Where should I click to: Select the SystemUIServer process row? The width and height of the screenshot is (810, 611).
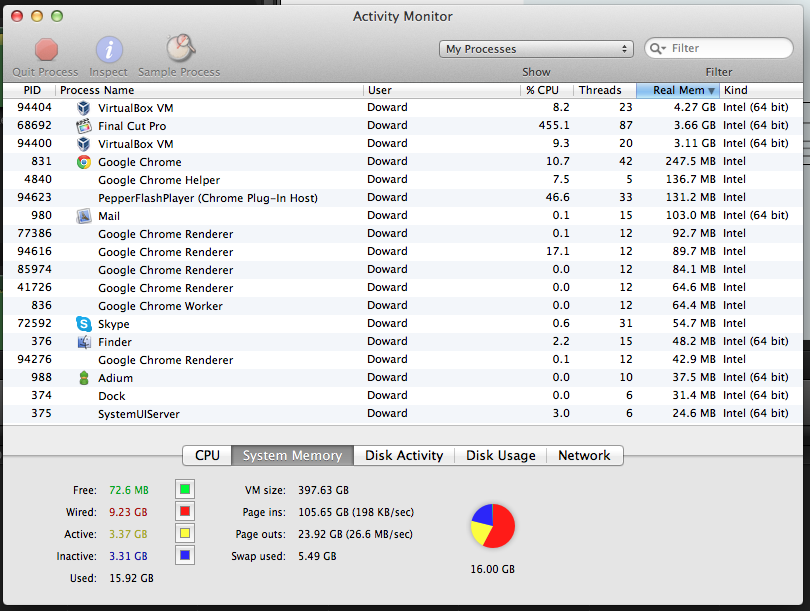click(403, 414)
